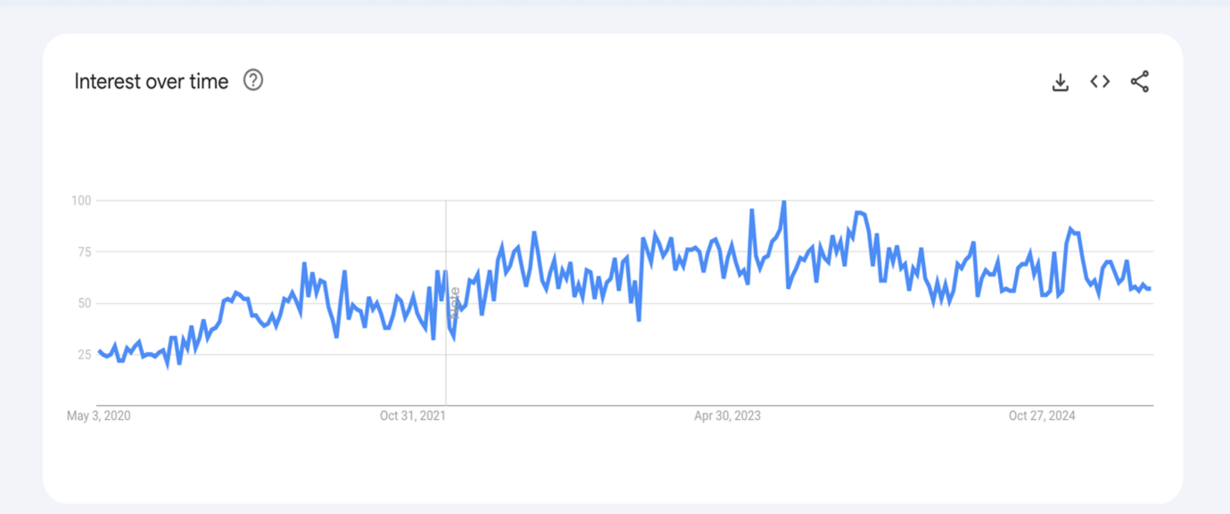This screenshot has height=514, width=1230.
Task: Click the Note marker on the chart
Action: pyautogui.click(x=455, y=301)
